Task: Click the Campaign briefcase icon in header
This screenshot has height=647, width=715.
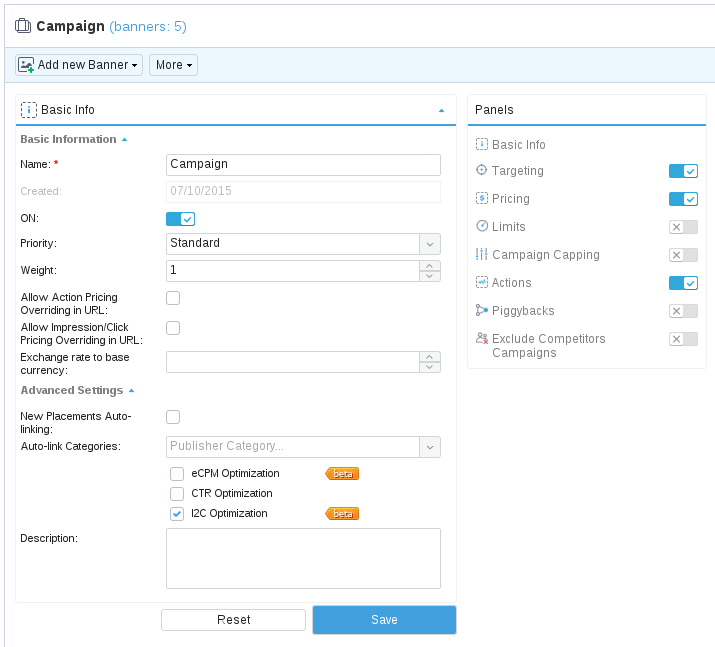Action: (x=23, y=26)
